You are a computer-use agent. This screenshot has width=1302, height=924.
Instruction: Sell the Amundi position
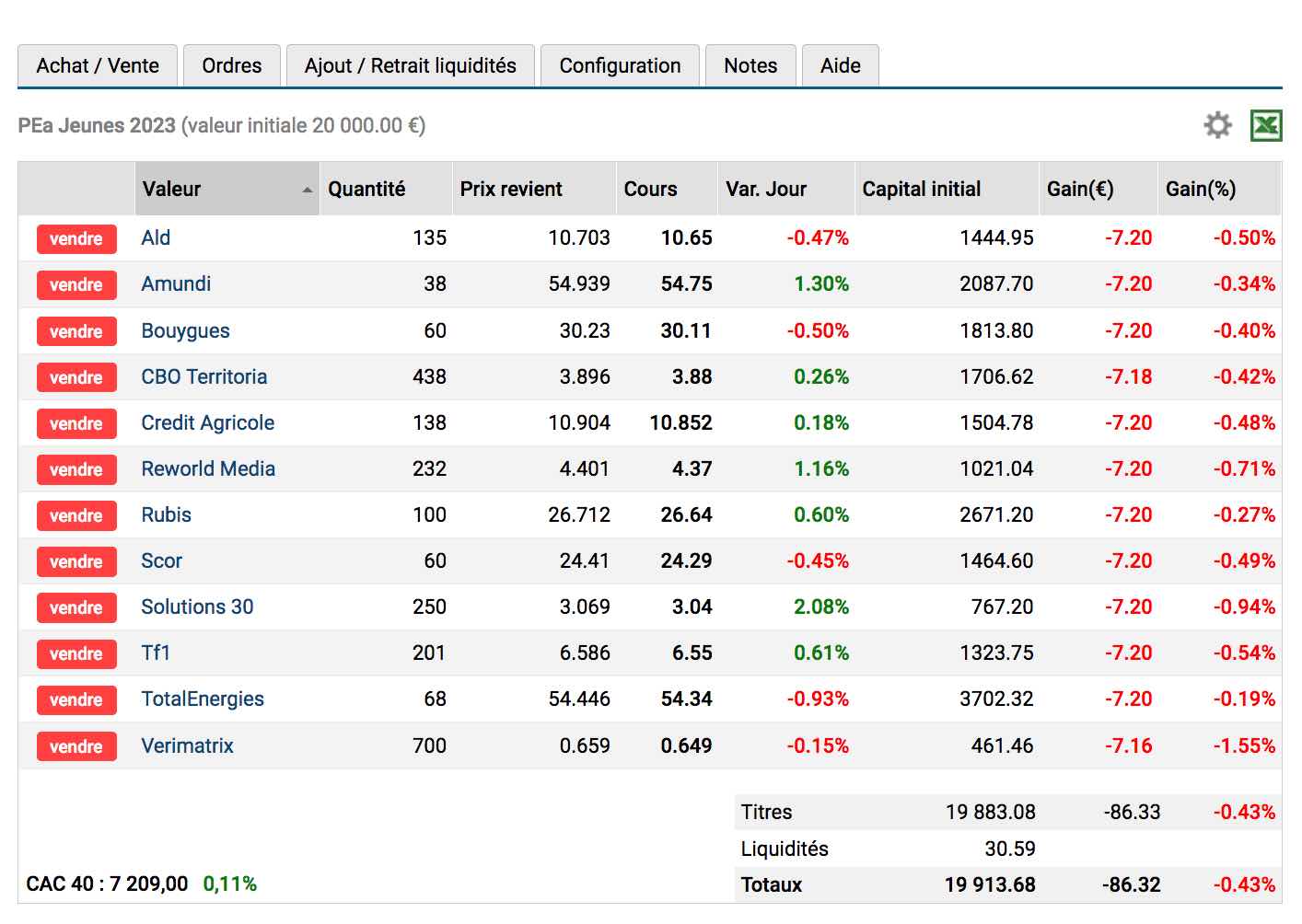tap(76, 284)
